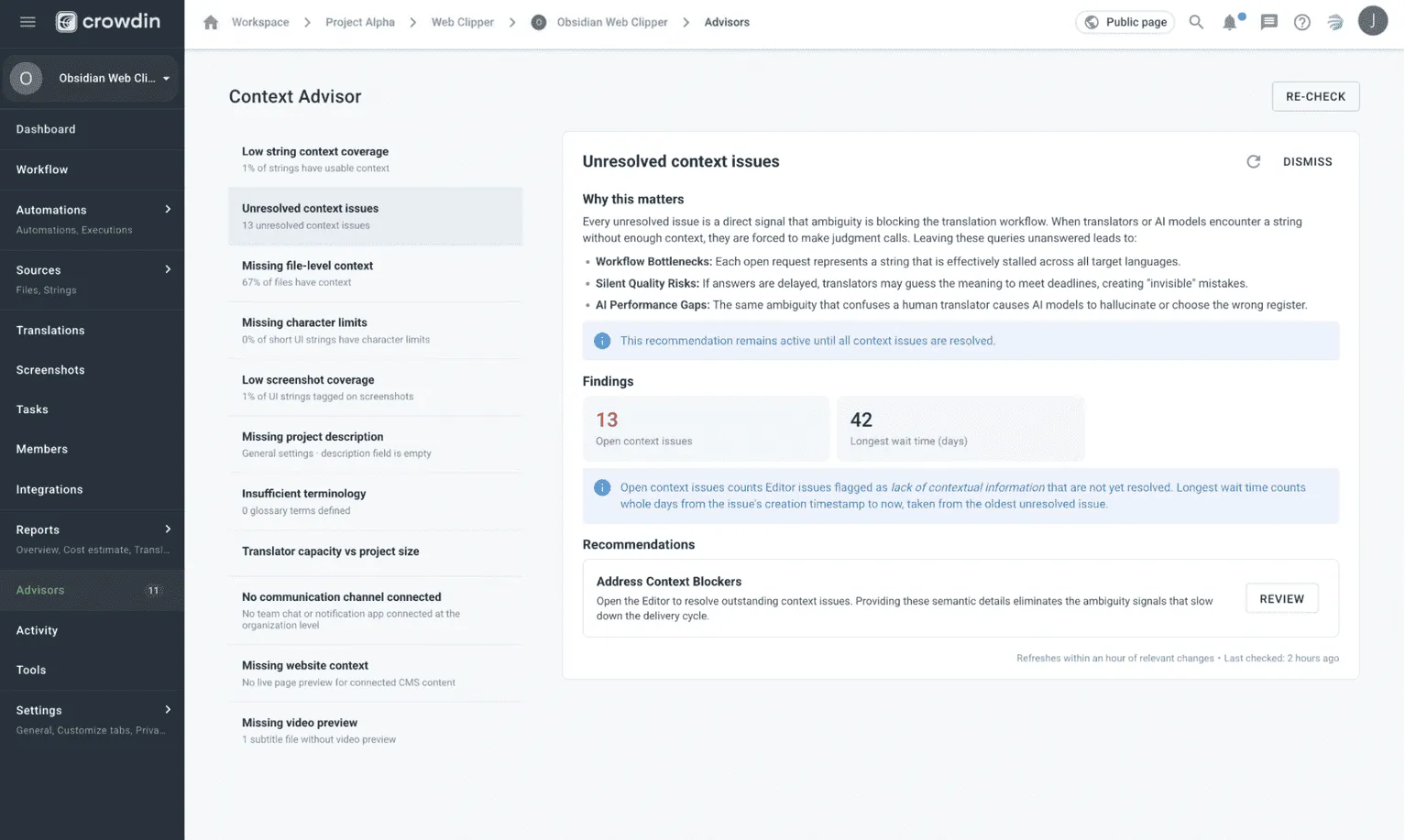Image resolution: width=1405 pixels, height=840 pixels.
Task: Expand the Reports submenu arrow
Action: (x=168, y=529)
